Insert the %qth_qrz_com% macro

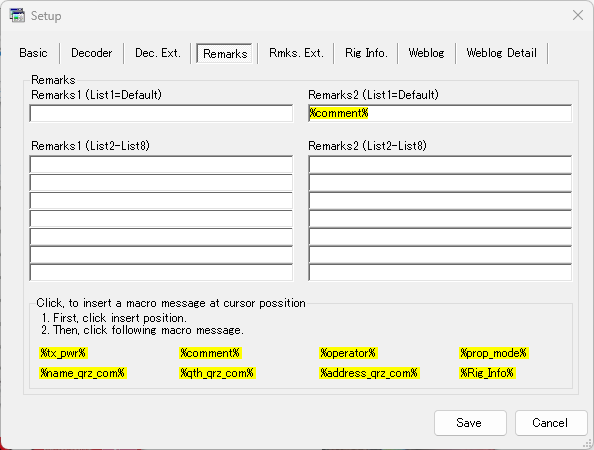[x=217, y=373]
